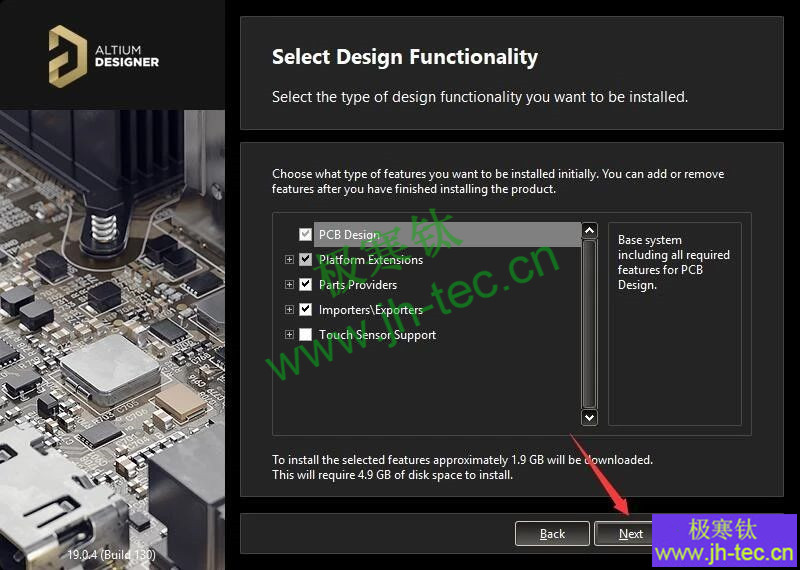Expand the Importers\Exporters tree node
800x570 pixels.
click(x=289, y=309)
